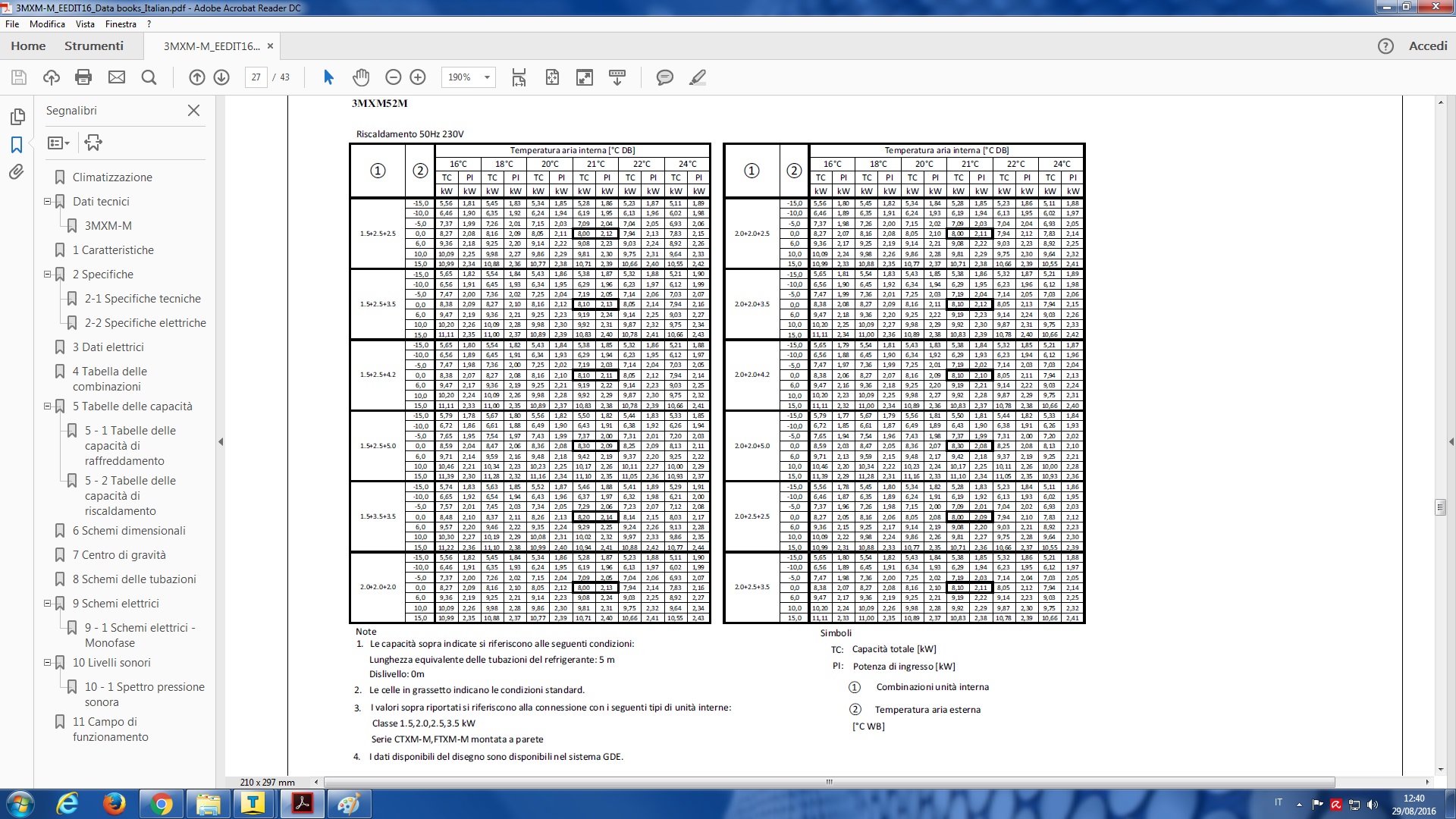Select the arrow selection tool
Screen dimensions: 1456x819
click(328, 77)
